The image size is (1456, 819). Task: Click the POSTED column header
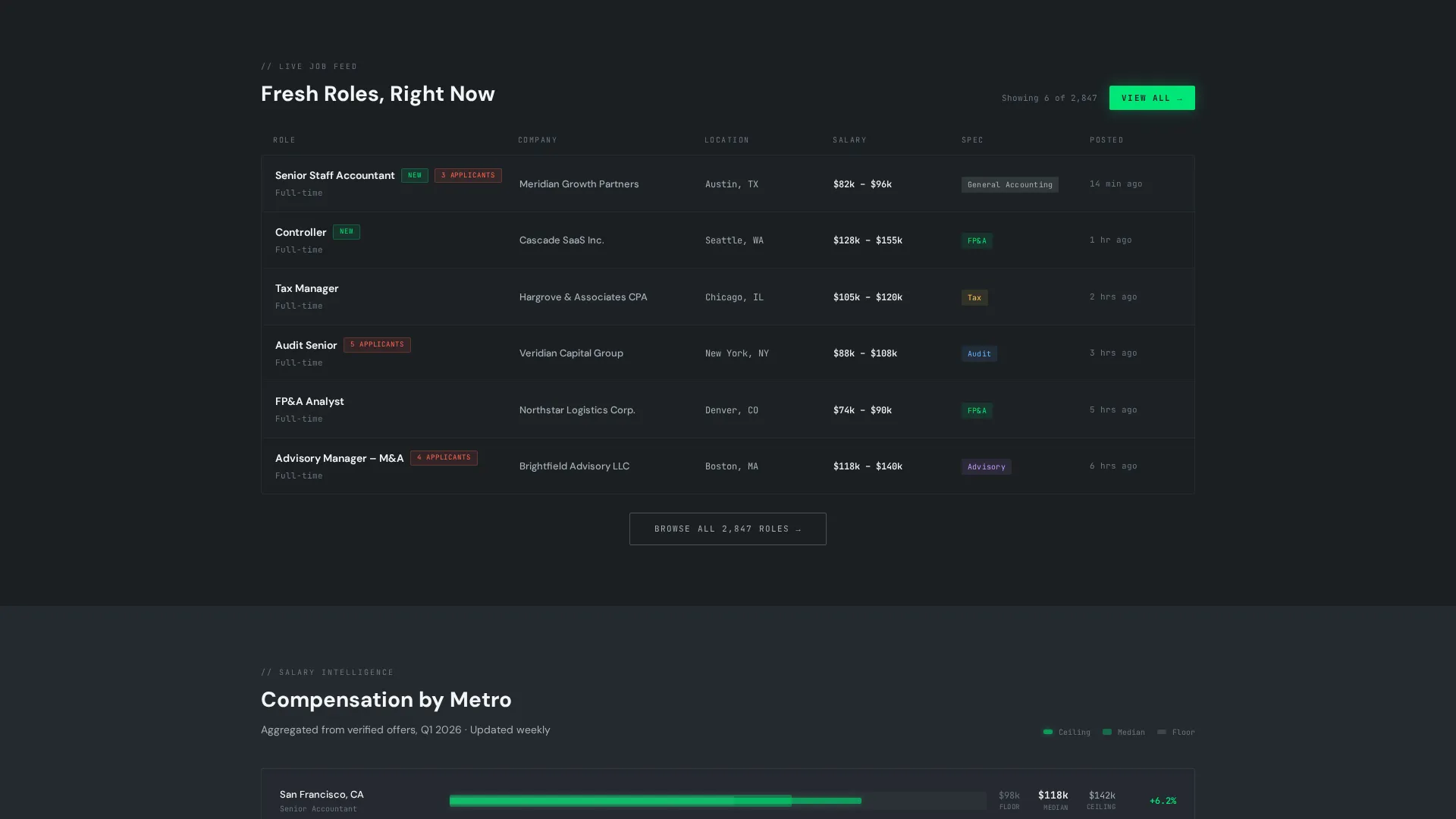pos(1106,140)
